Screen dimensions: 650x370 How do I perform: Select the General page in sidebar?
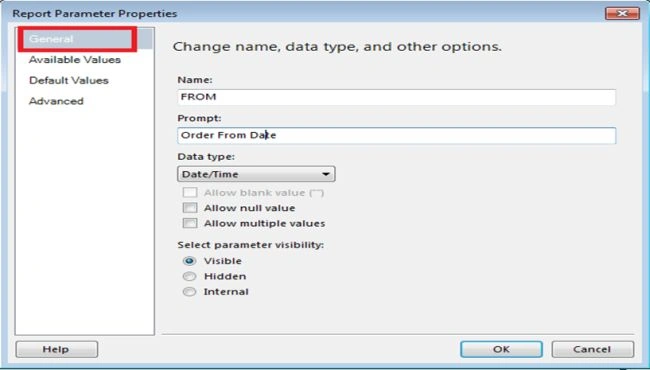[85, 39]
